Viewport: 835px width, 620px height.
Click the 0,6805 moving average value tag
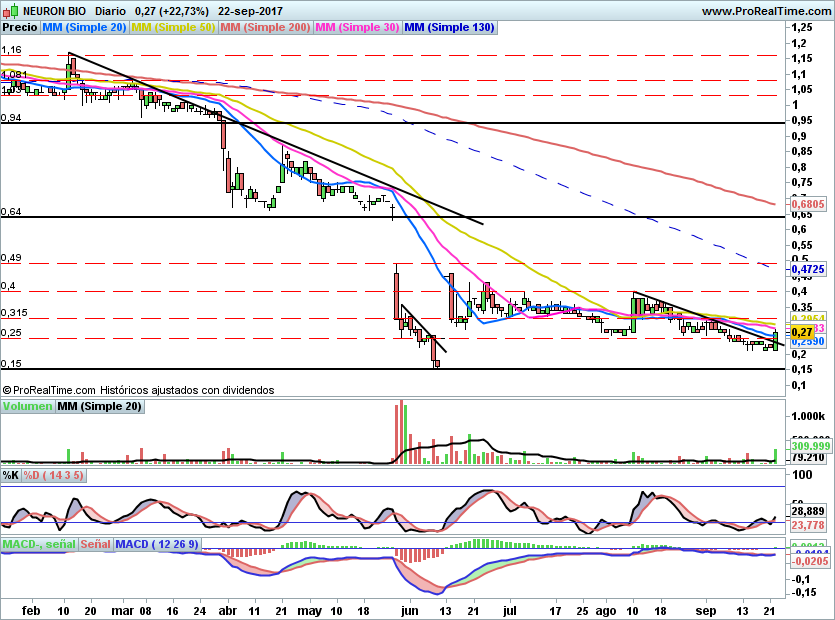pos(806,204)
